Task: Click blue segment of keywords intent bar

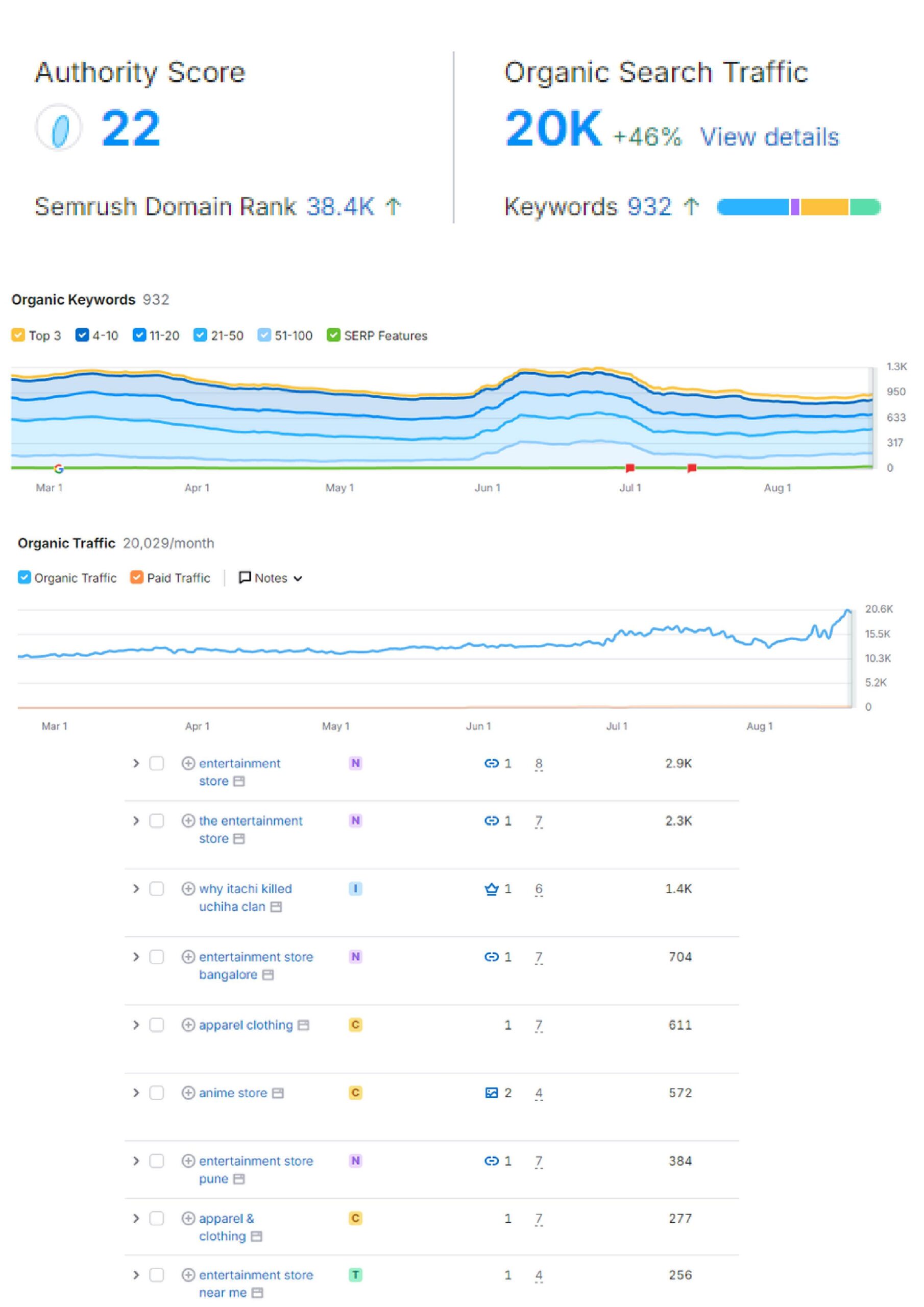Action: click(x=752, y=207)
